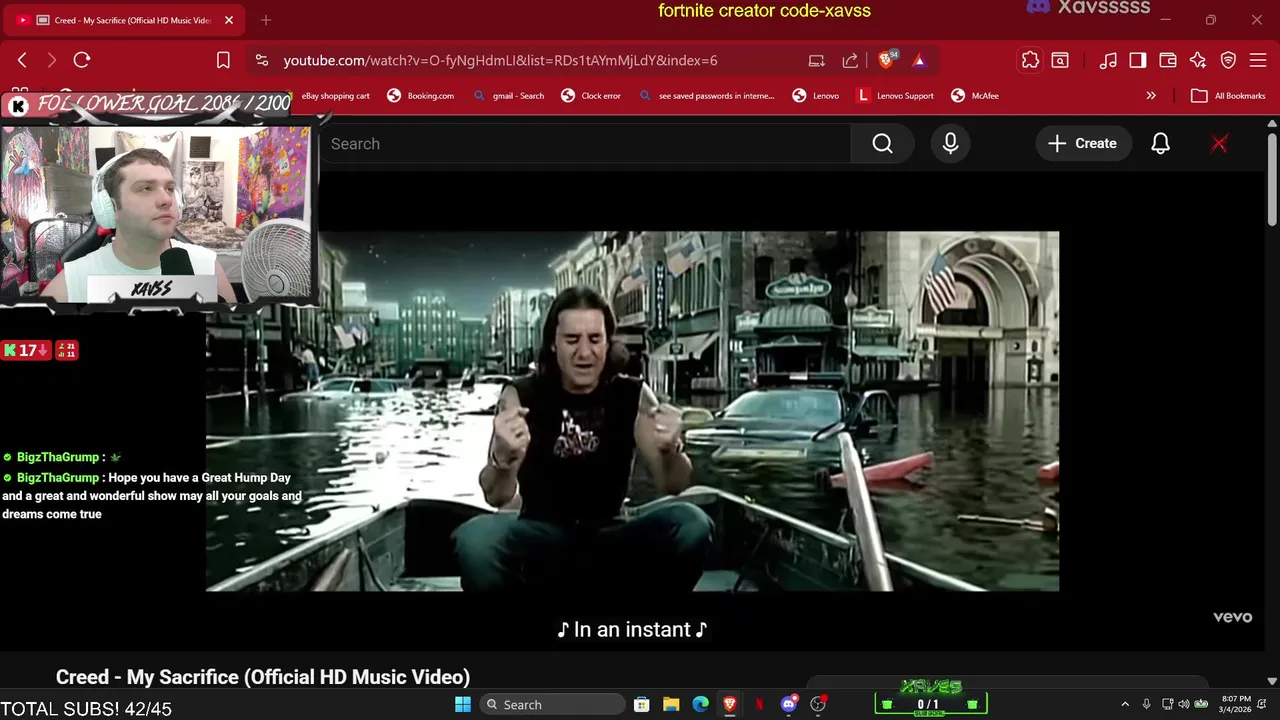The image size is (1280, 720).
Task: Open OBS Studio from taskbar
Action: [818, 704]
